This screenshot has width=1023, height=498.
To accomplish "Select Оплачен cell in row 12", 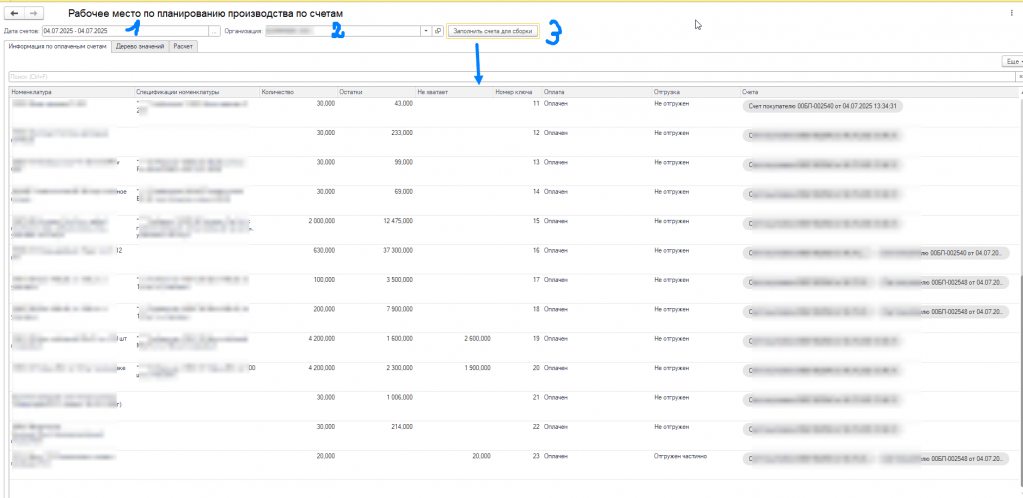I will [x=556, y=133].
